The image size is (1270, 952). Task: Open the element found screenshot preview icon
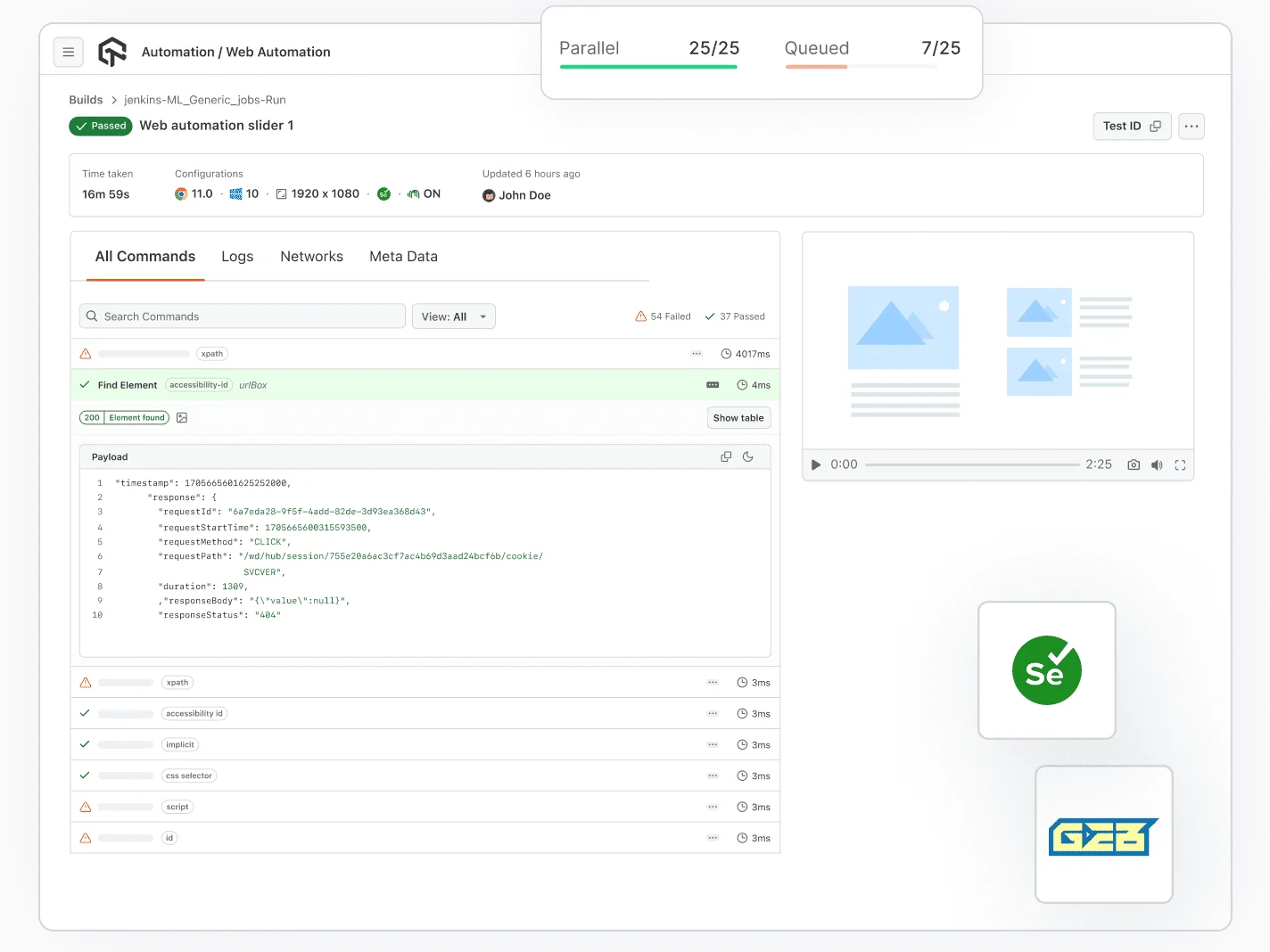click(182, 417)
